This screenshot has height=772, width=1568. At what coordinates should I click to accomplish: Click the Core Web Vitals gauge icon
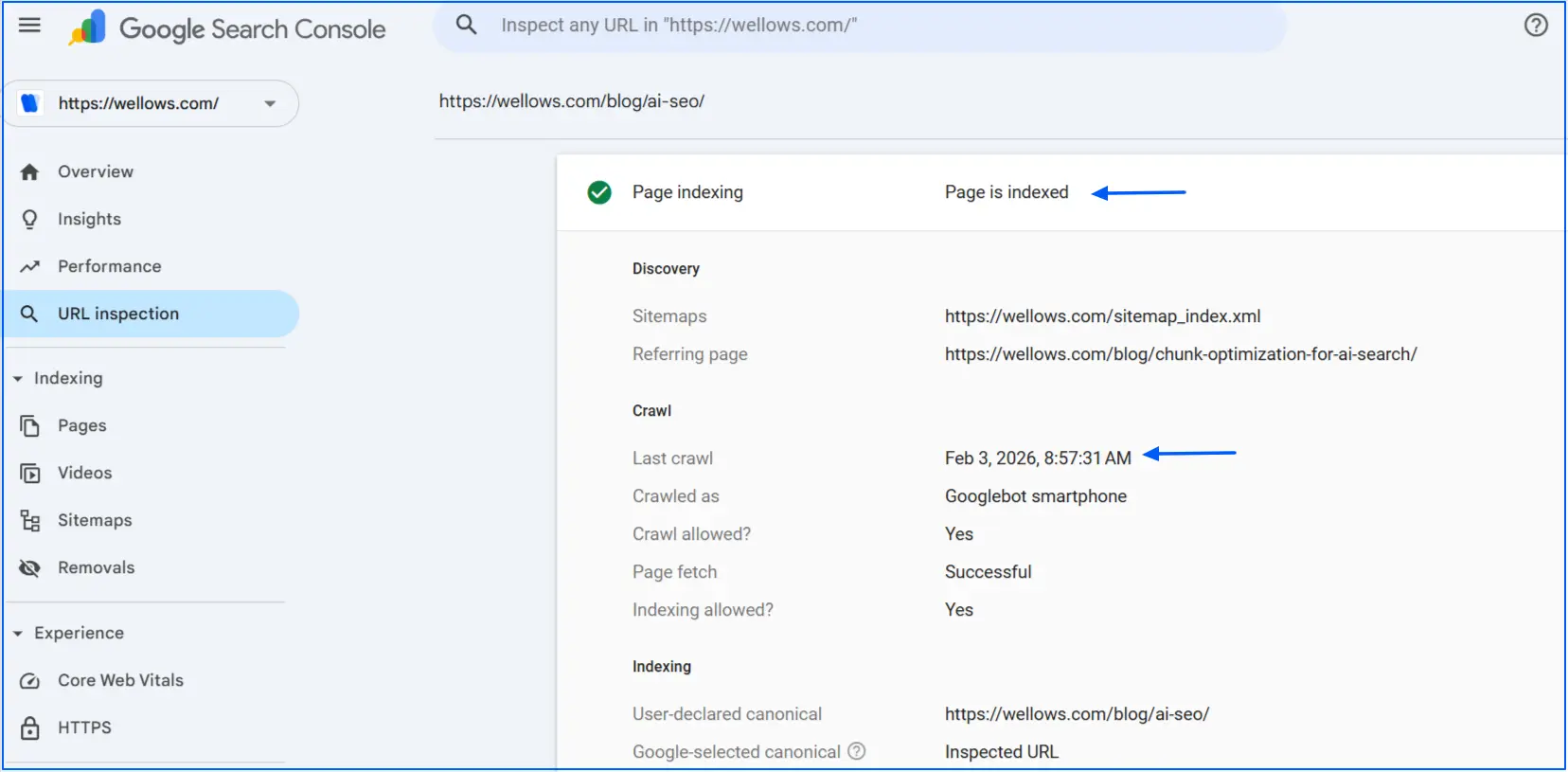[30, 681]
